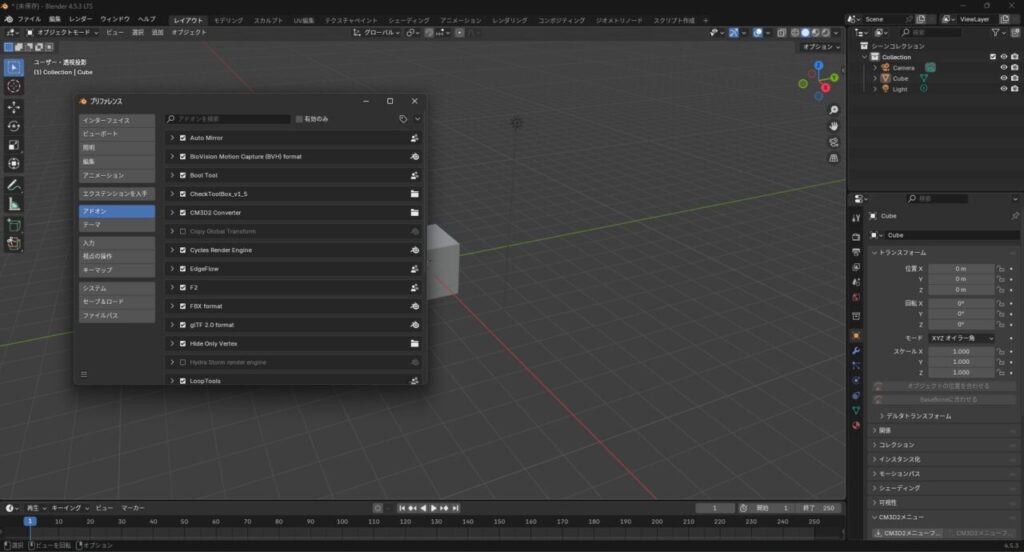Click the add-on tag filter icon
This screenshot has height=552, width=1024.
tap(403, 119)
